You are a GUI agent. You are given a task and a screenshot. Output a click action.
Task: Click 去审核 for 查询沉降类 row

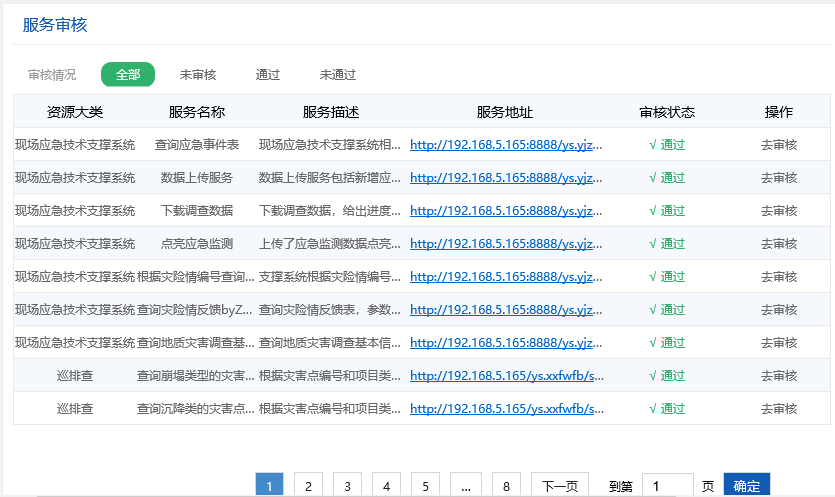(x=779, y=409)
